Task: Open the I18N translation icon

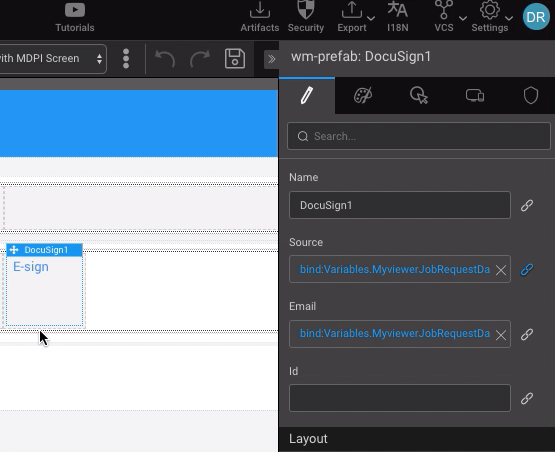Action: (x=398, y=10)
